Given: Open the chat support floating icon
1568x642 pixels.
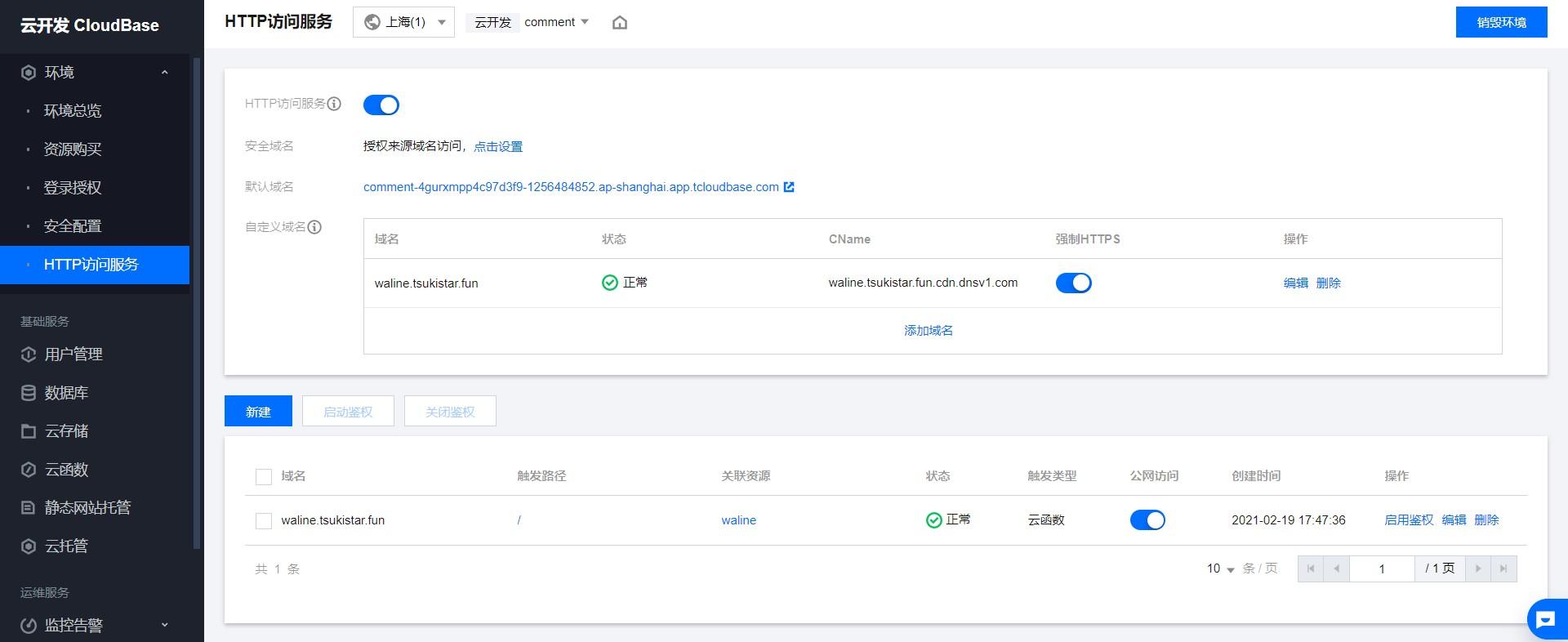Looking at the screenshot, I should (x=1546, y=620).
